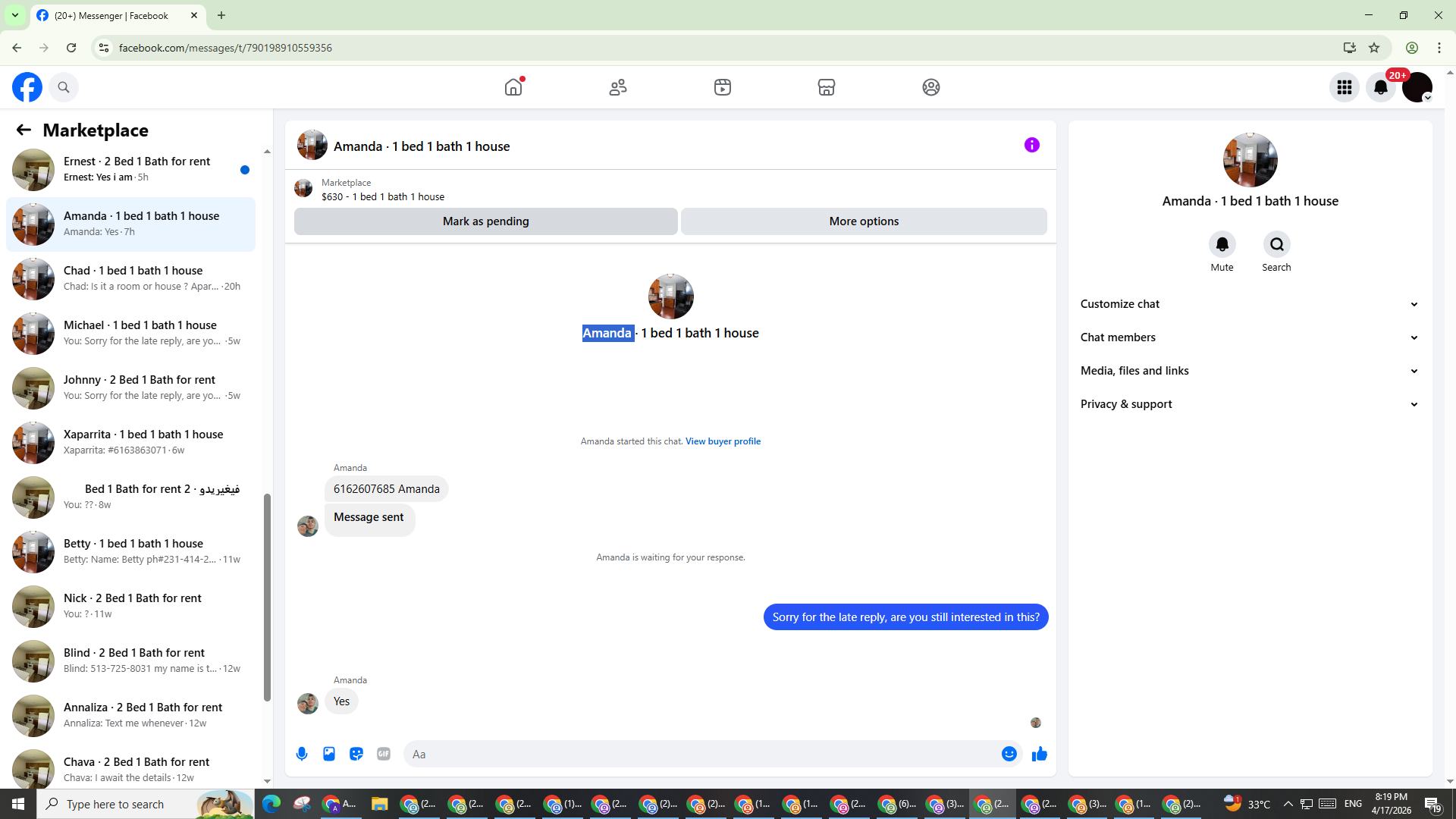The height and width of the screenshot is (819, 1456).
Task: Open the sticker picker icon
Action: pyautogui.click(x=356, y=754)
